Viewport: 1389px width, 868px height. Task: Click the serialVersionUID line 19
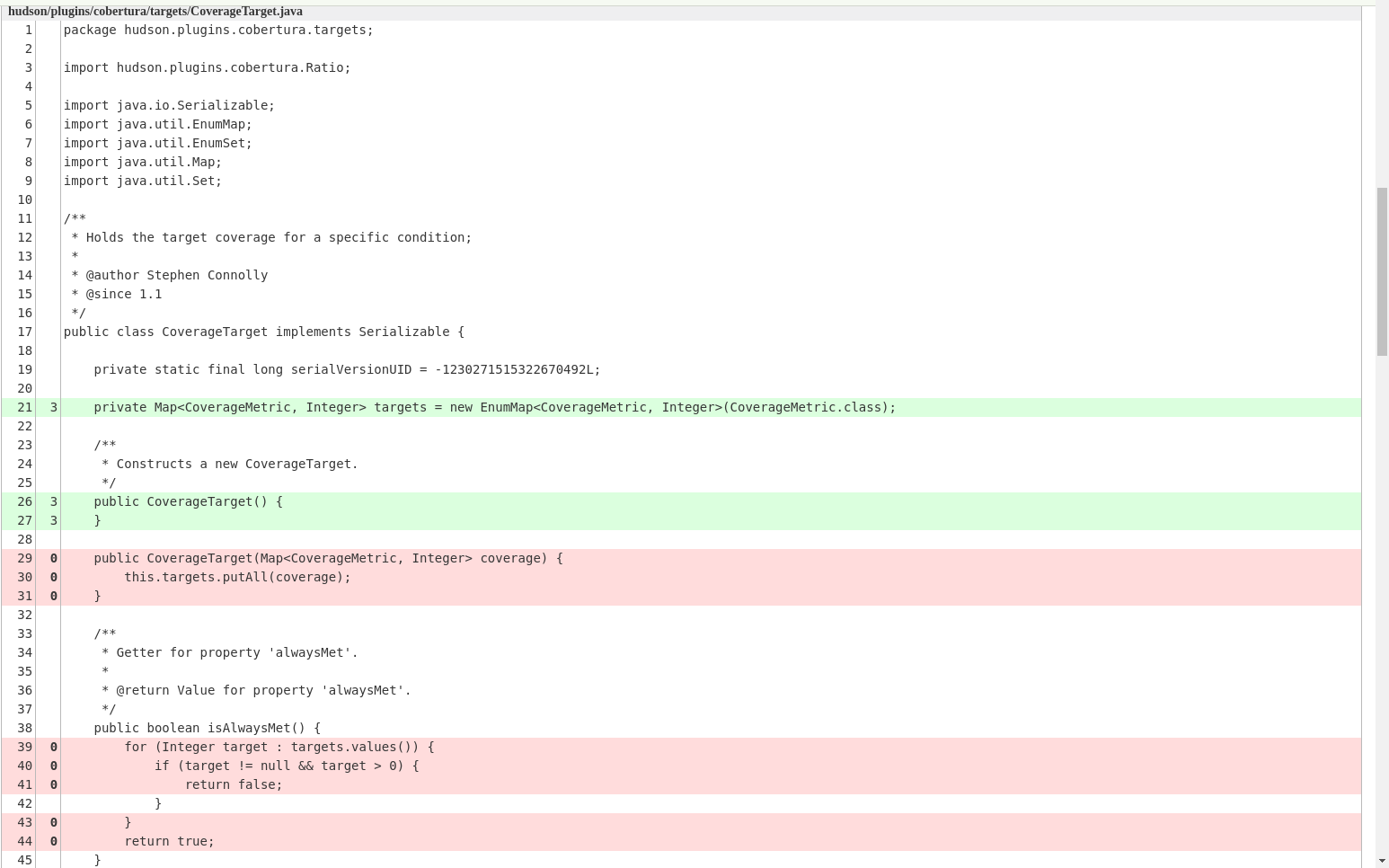pos(347,369)
